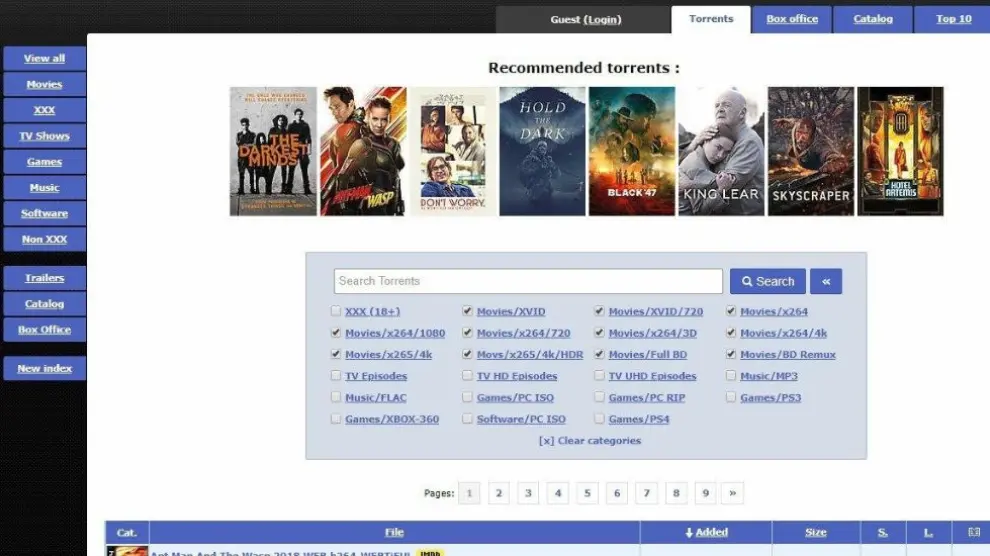Sort torrents by Size column
The image size is (990, 556).
pyautogui.click(x=815, y=532)
